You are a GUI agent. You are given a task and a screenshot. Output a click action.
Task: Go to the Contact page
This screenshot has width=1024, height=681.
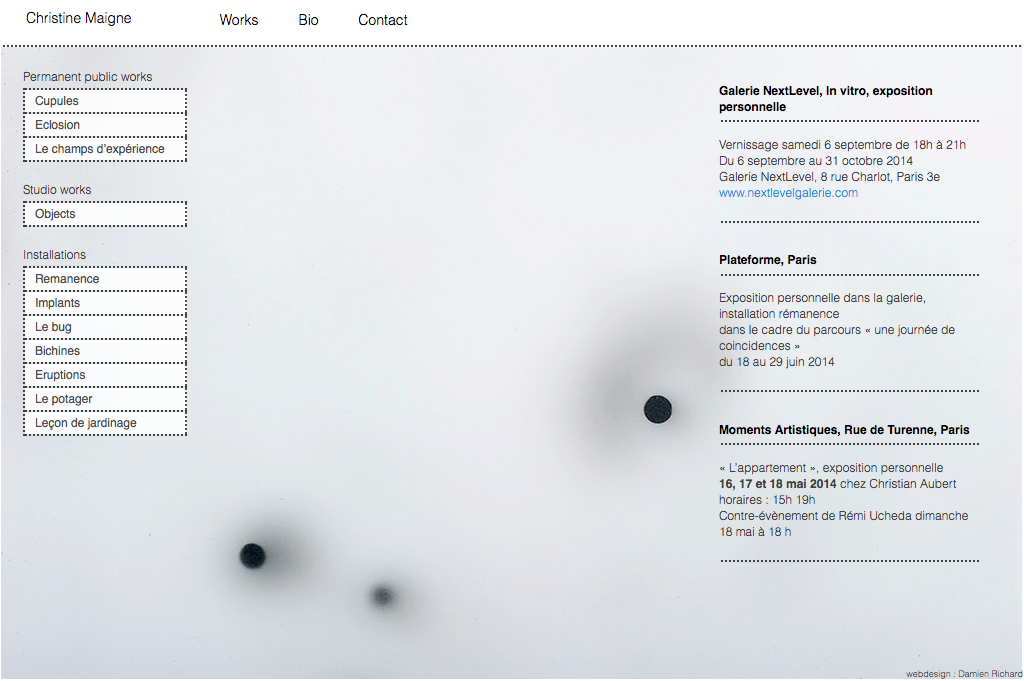pos(383,20)
